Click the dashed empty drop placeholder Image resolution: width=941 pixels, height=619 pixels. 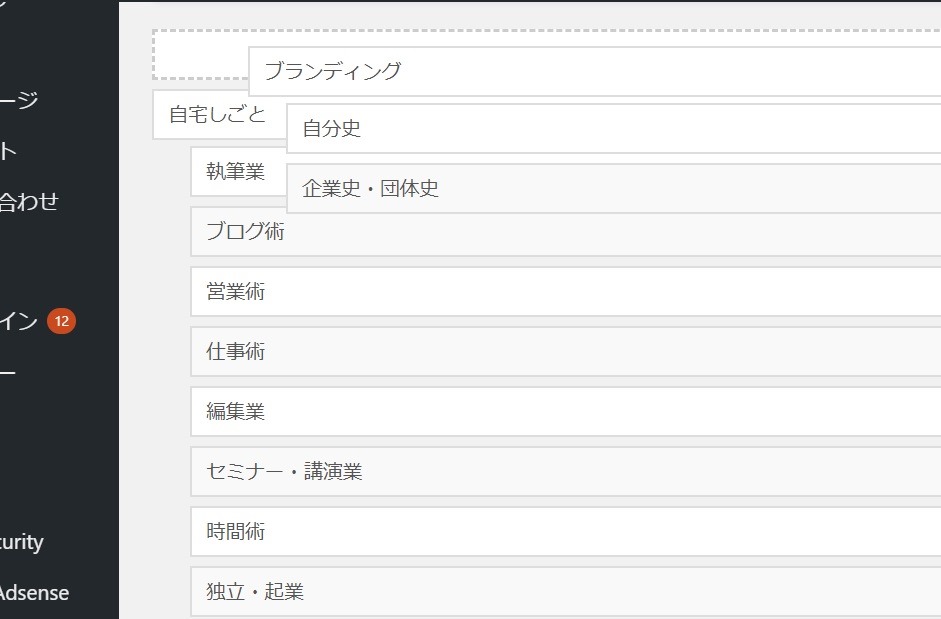pyautogui.click(x=200, y=55)
